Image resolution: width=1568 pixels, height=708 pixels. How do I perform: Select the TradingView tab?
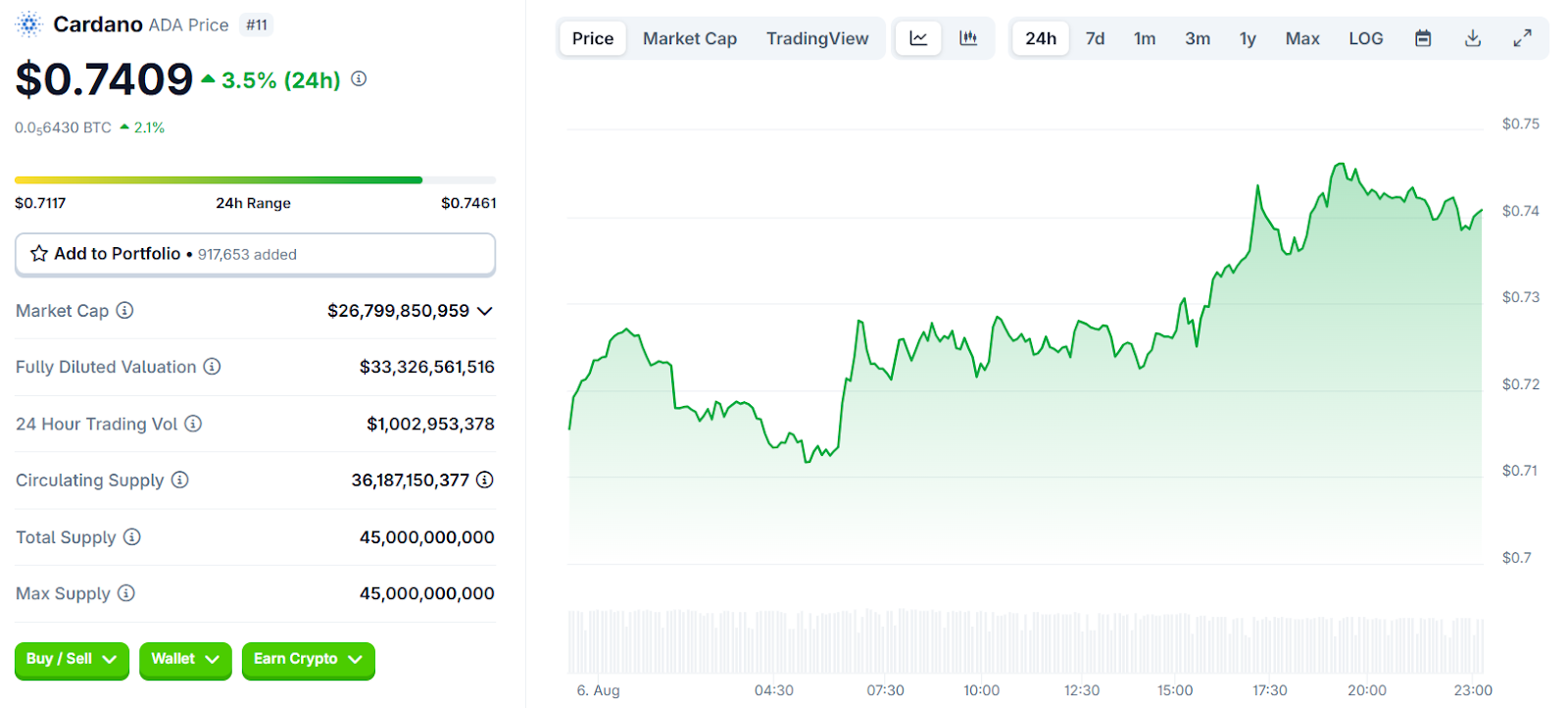click(817, 38)
